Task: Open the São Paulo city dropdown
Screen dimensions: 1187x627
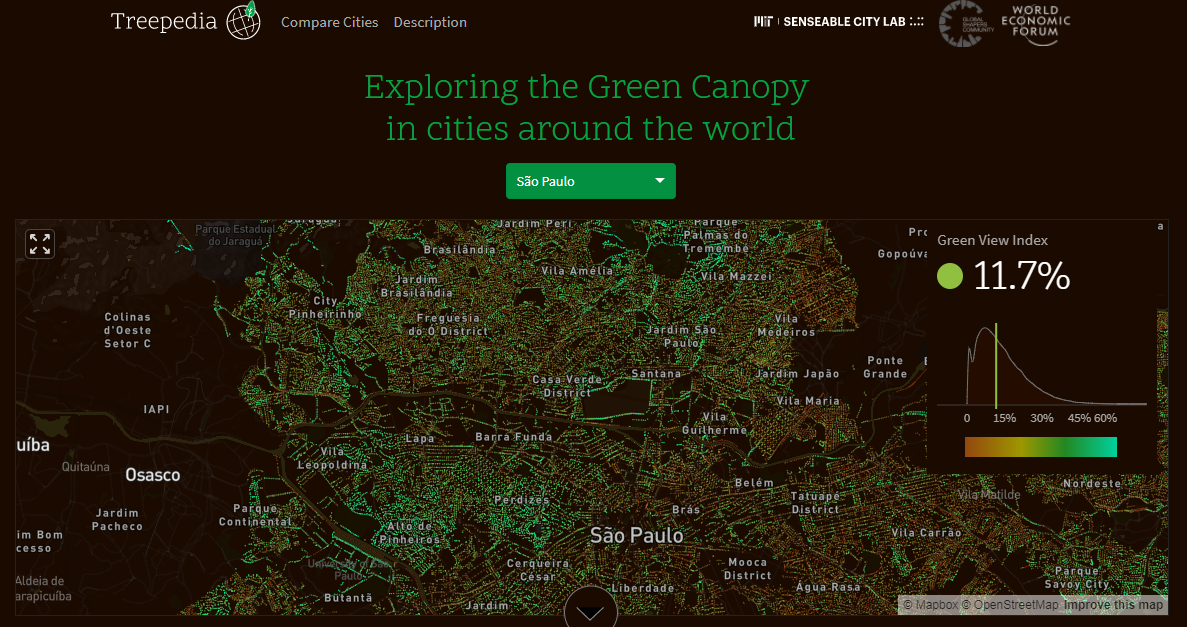Action: click(x=590, y=181)
